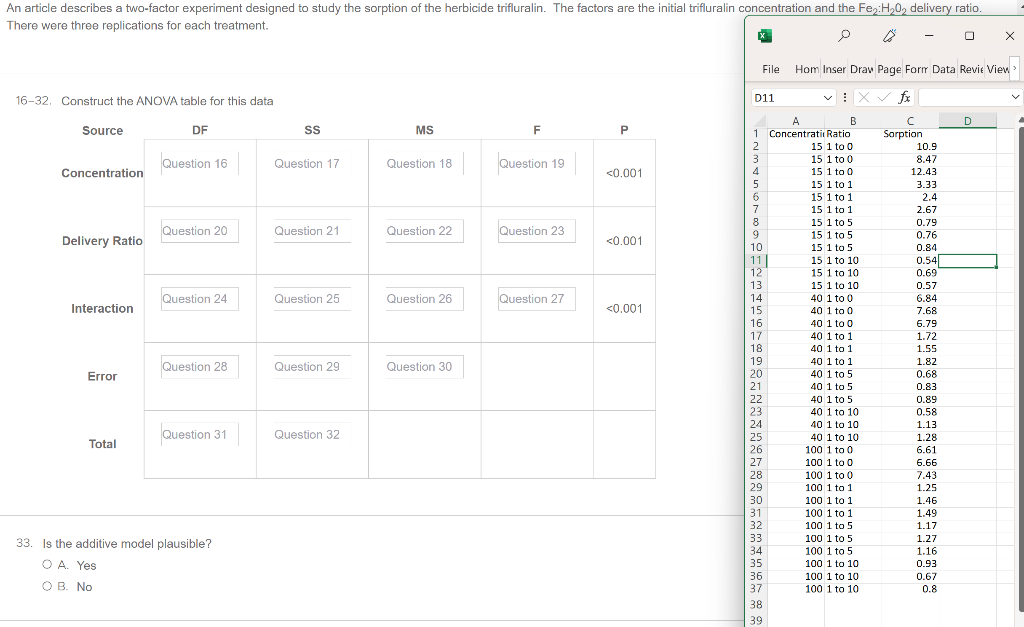This screenshot has height=627, width=1024.
Task: Select cell B1 labeled Ratio
Action: tap(853, 133)
